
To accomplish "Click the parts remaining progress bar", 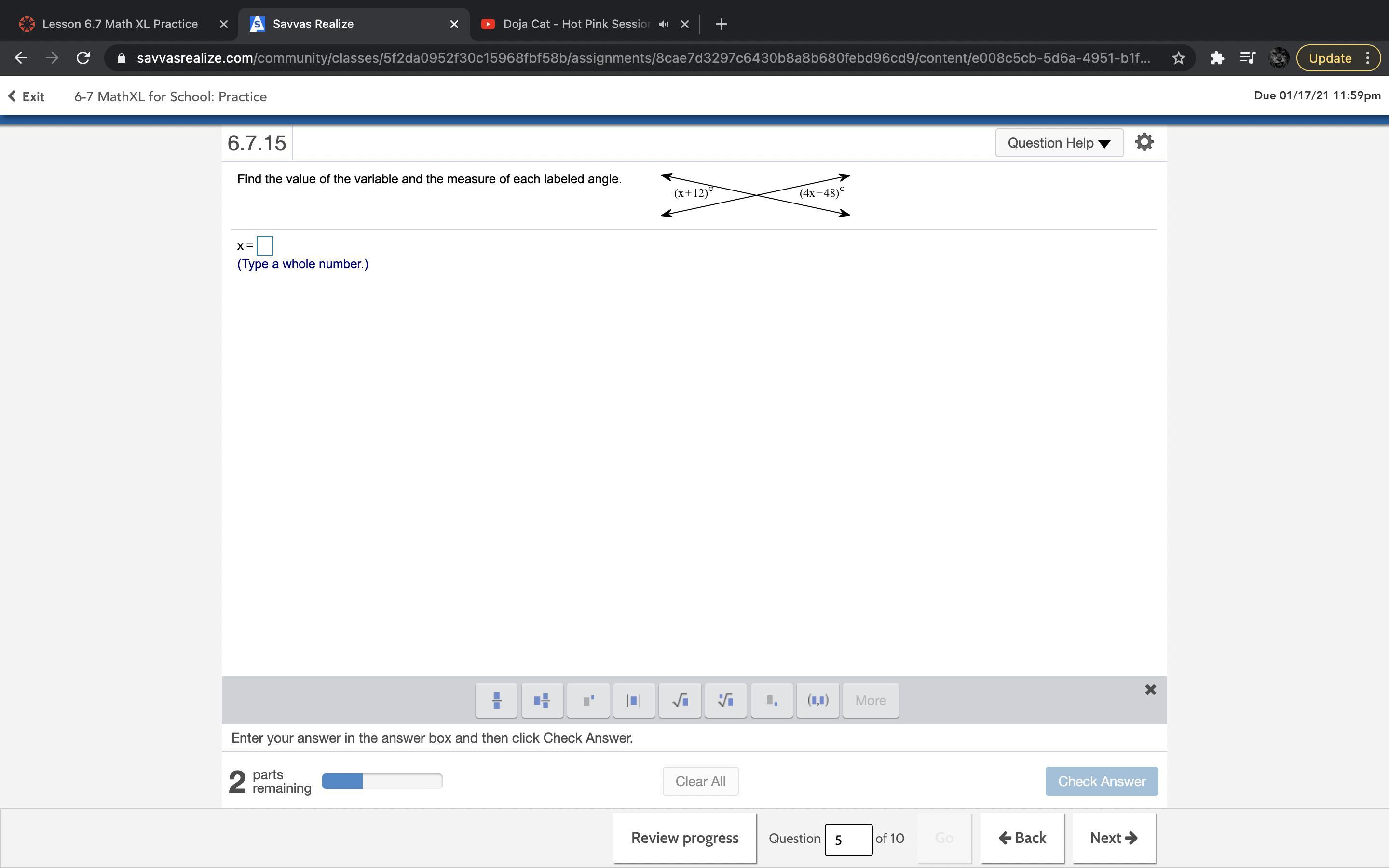I will click(381, 781).
